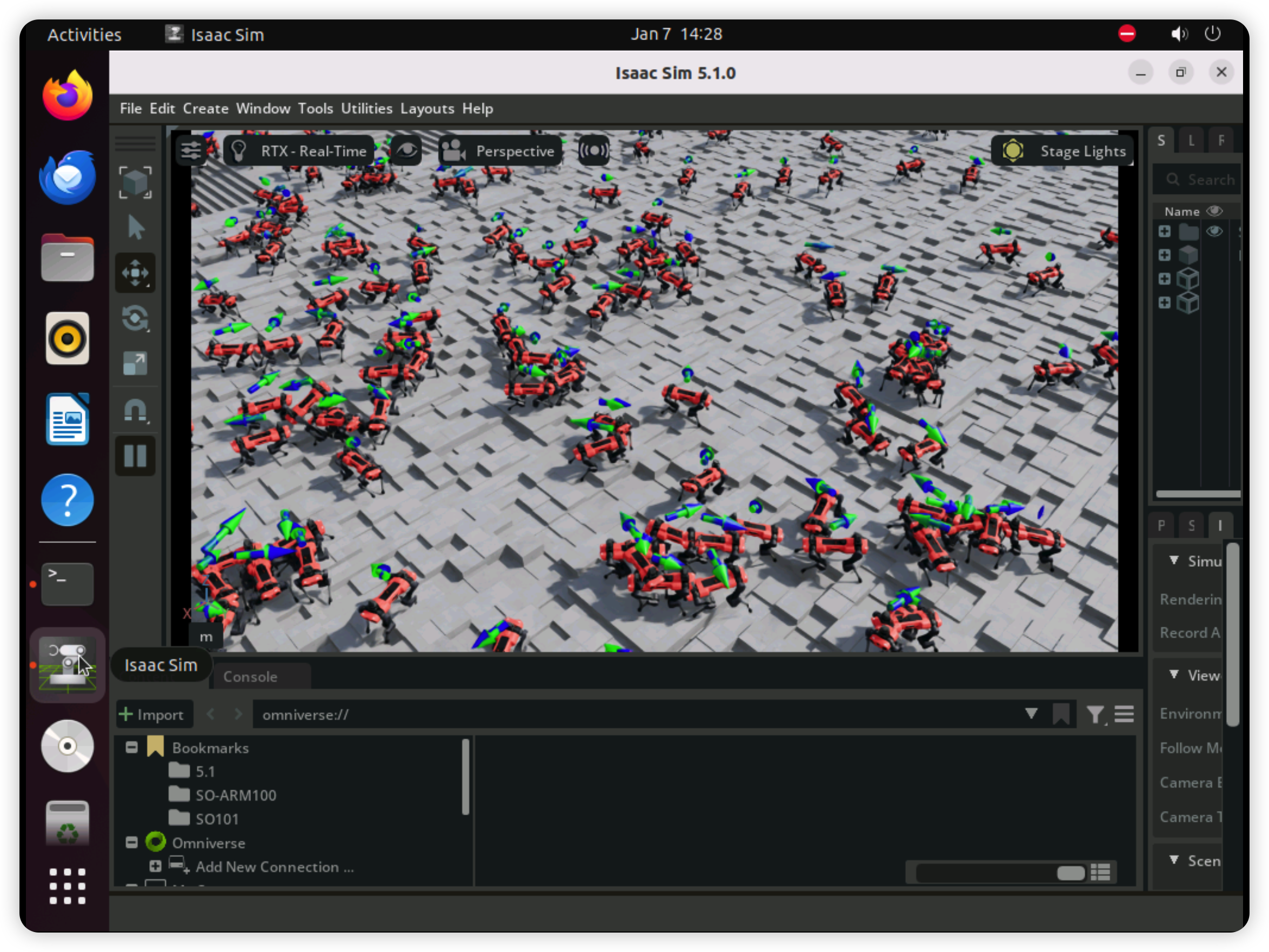
Task: Open the Stage Lights menu button
Action: pyautogui.click(x=1063, y=151)
